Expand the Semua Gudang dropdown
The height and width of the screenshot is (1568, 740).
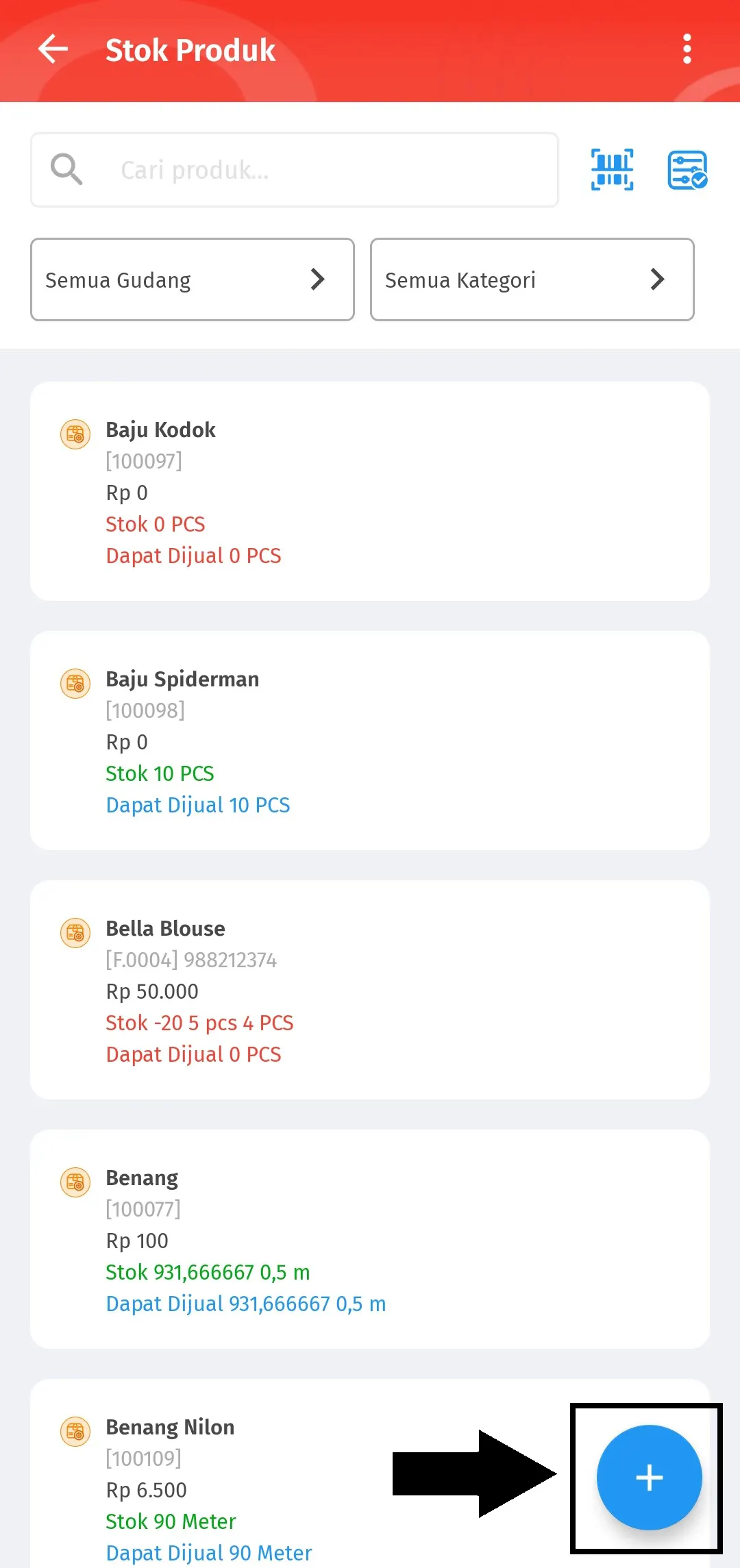click(192, 279)
